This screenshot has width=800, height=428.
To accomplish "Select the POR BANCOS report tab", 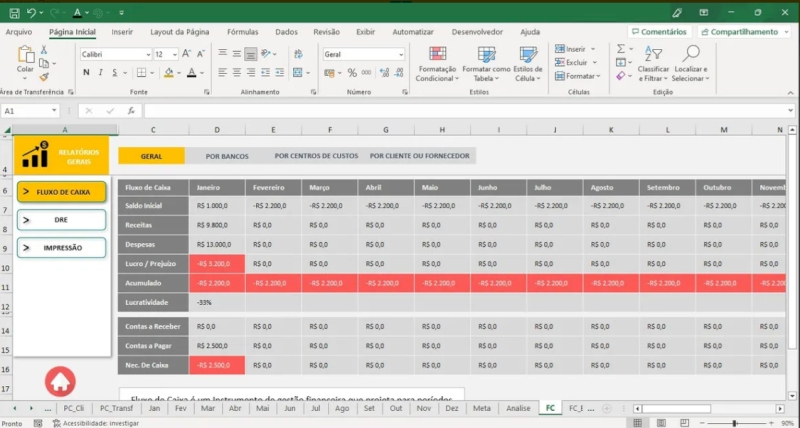I will point(227,156).
